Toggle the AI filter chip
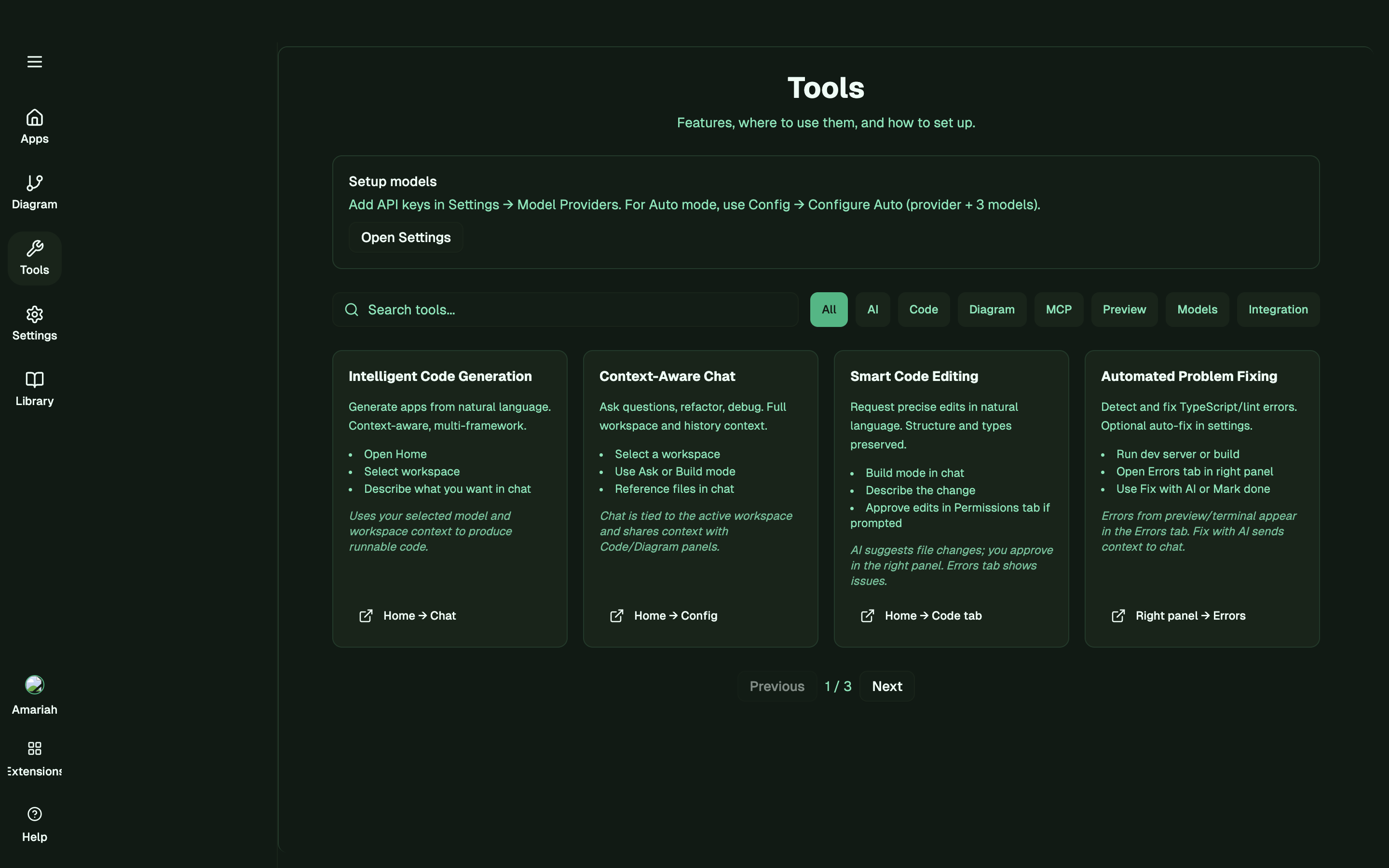1389x868 pixels. point(873,310)
